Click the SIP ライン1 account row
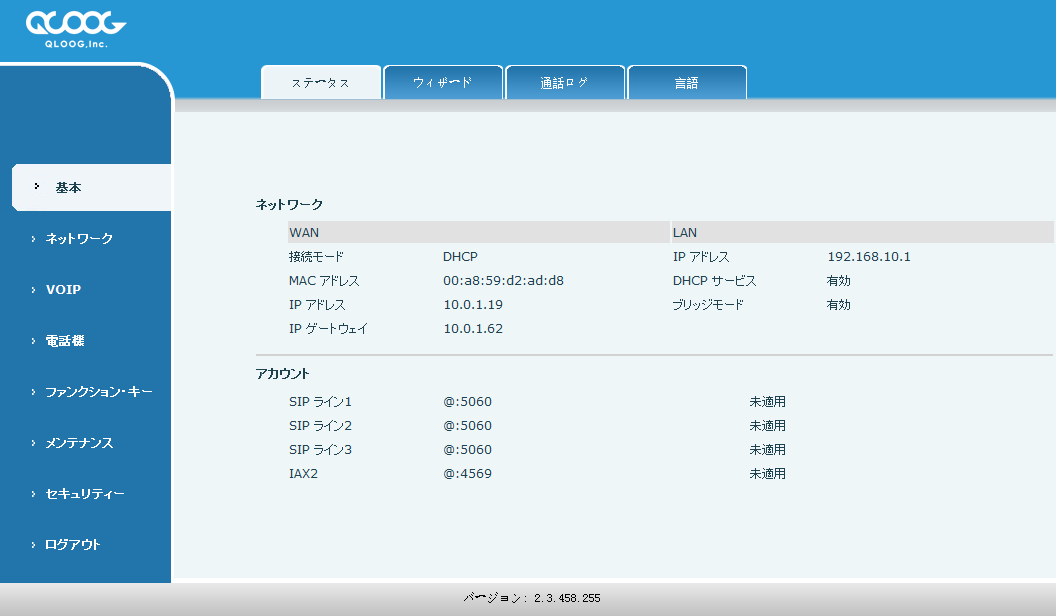1056x616 pixels. point(320,402)
